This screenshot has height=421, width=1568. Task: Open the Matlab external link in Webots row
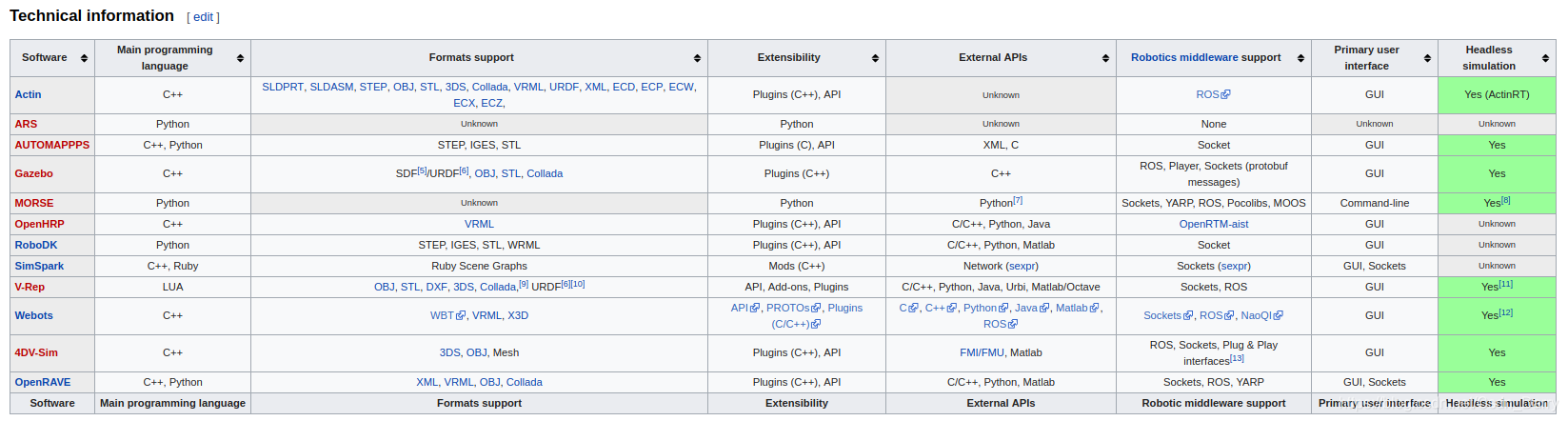(1078, 308)
